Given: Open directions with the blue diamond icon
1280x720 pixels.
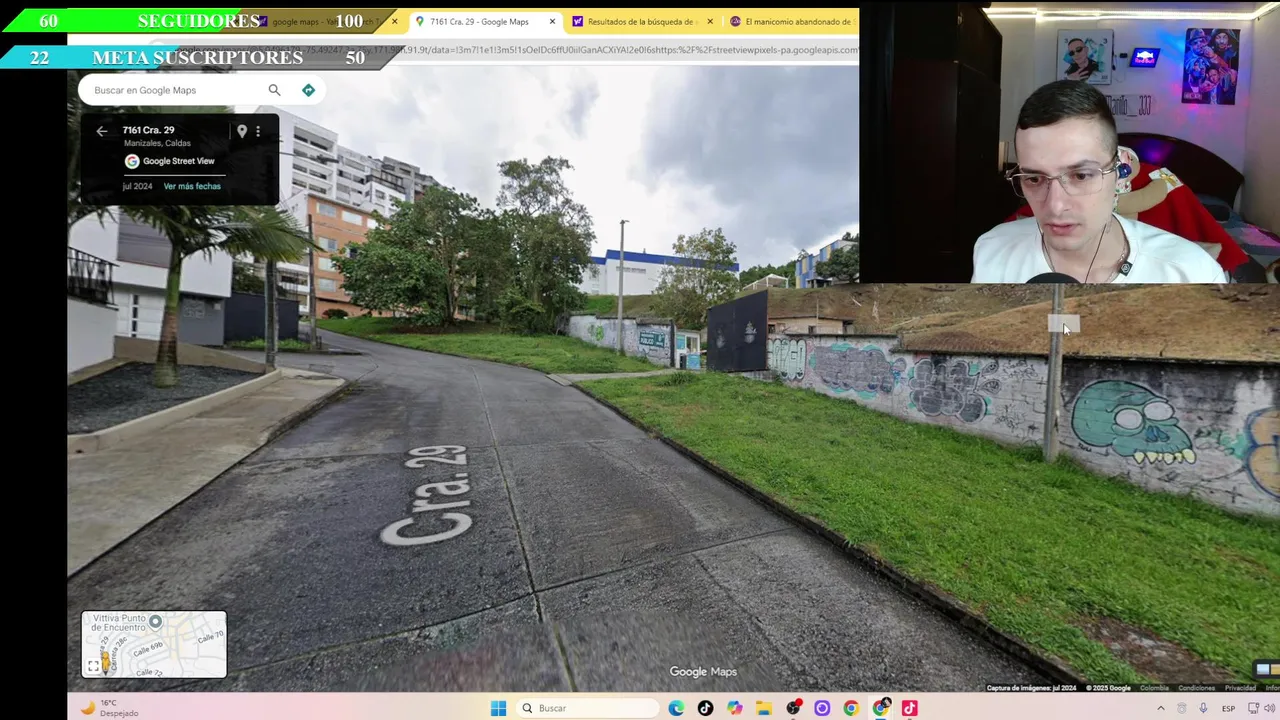Looking at the screenshot, I should coord(308,90).
